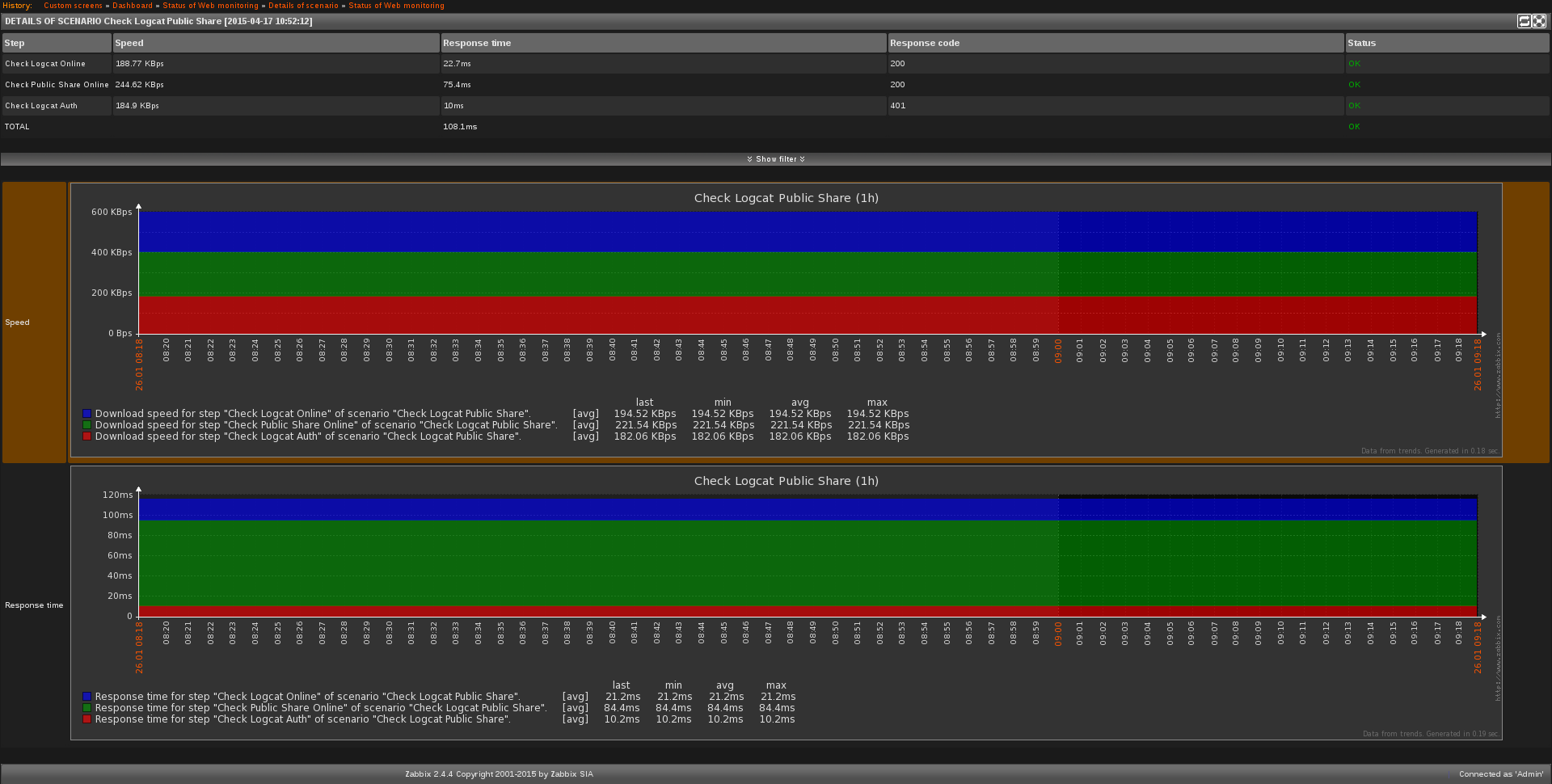Click blue swatch for Check Logcat Online download speed
The height and width of the screenshot is (784, 1552).
[86, 414]
